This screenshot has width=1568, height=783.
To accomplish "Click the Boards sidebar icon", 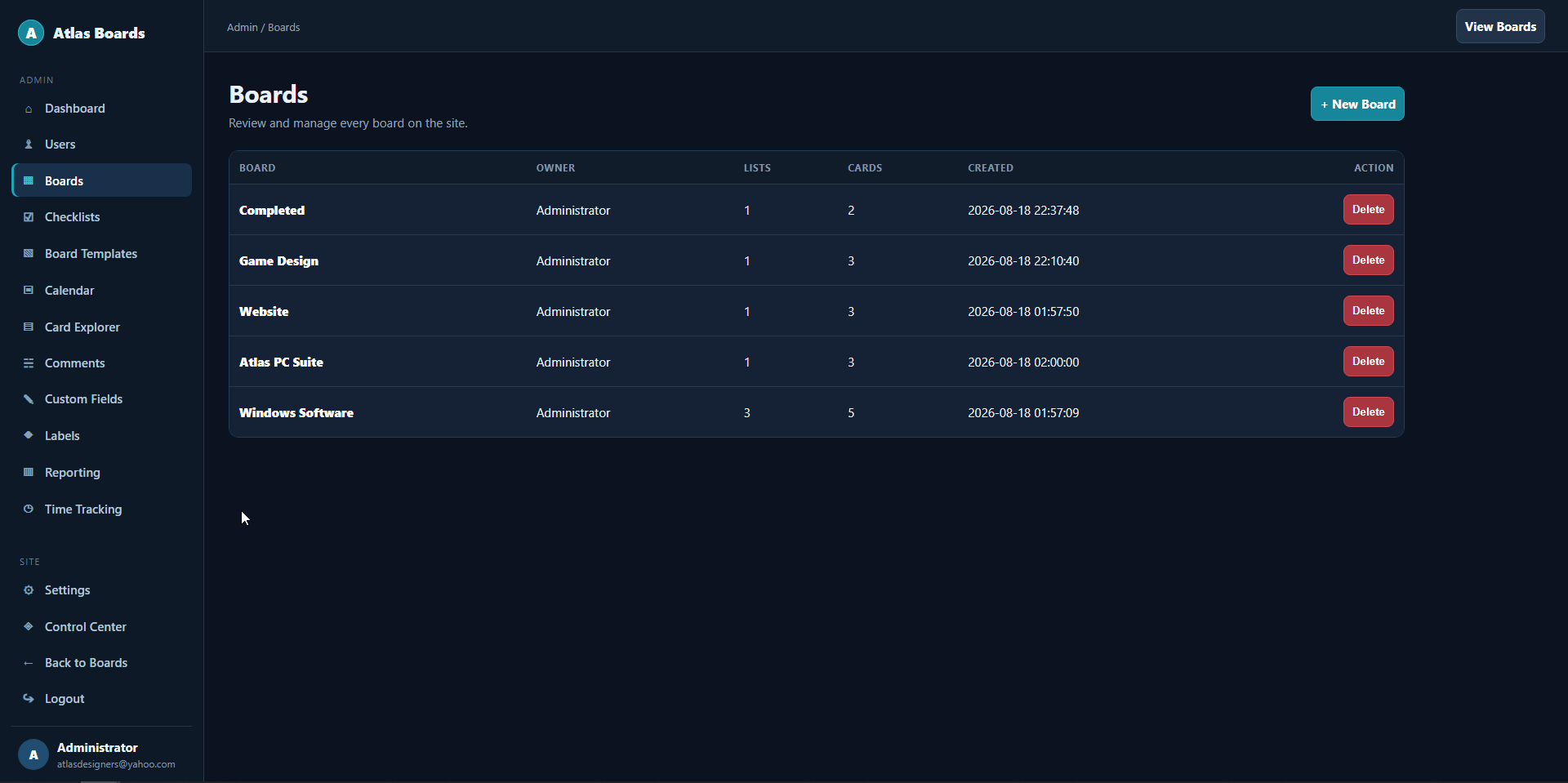I will coord(29,180).
